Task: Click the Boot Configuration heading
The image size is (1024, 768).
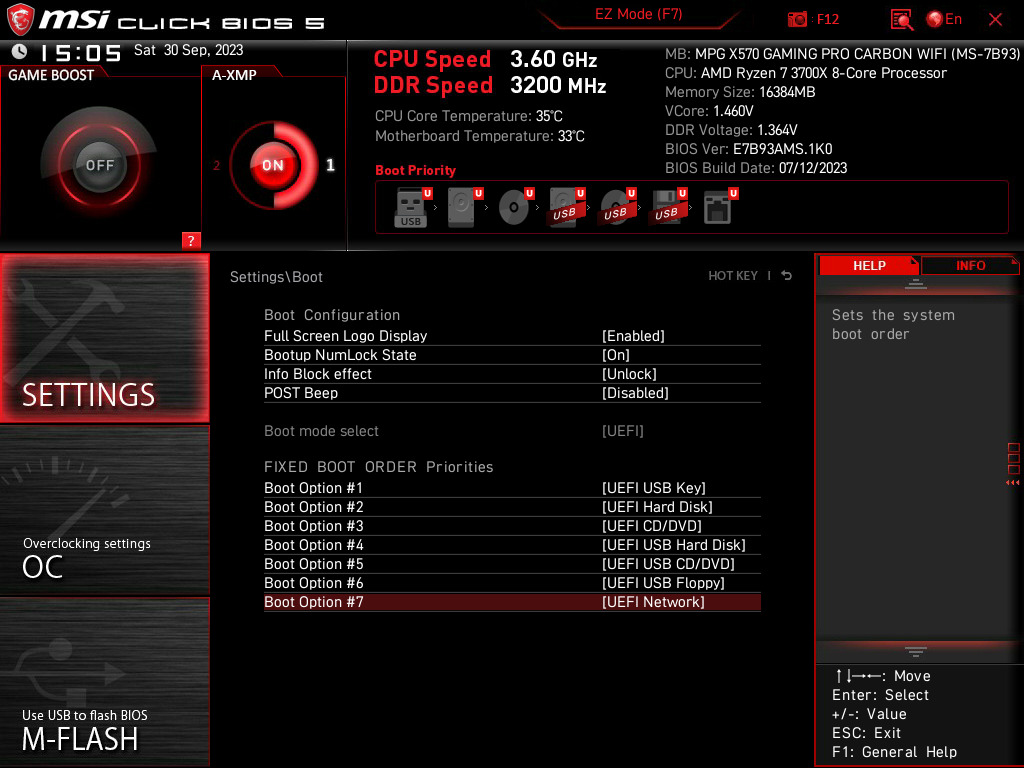Action: point(332,315)
